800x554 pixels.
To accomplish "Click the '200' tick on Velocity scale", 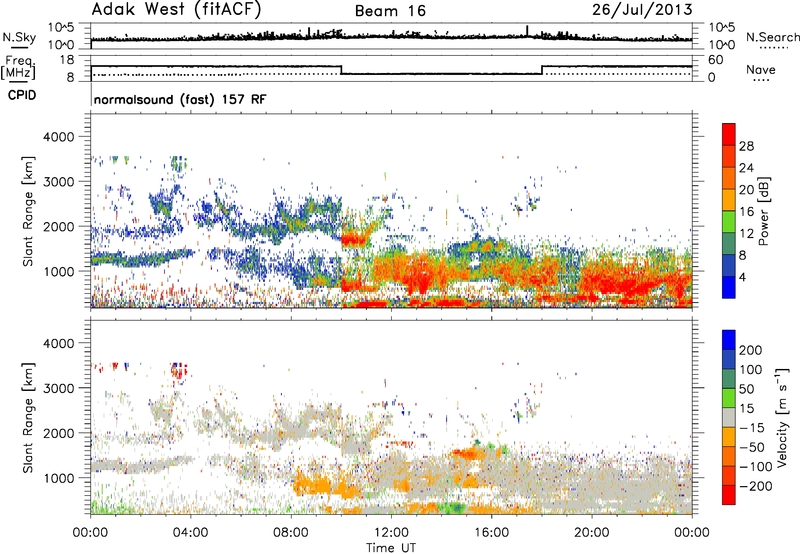I will pos(751,350).
